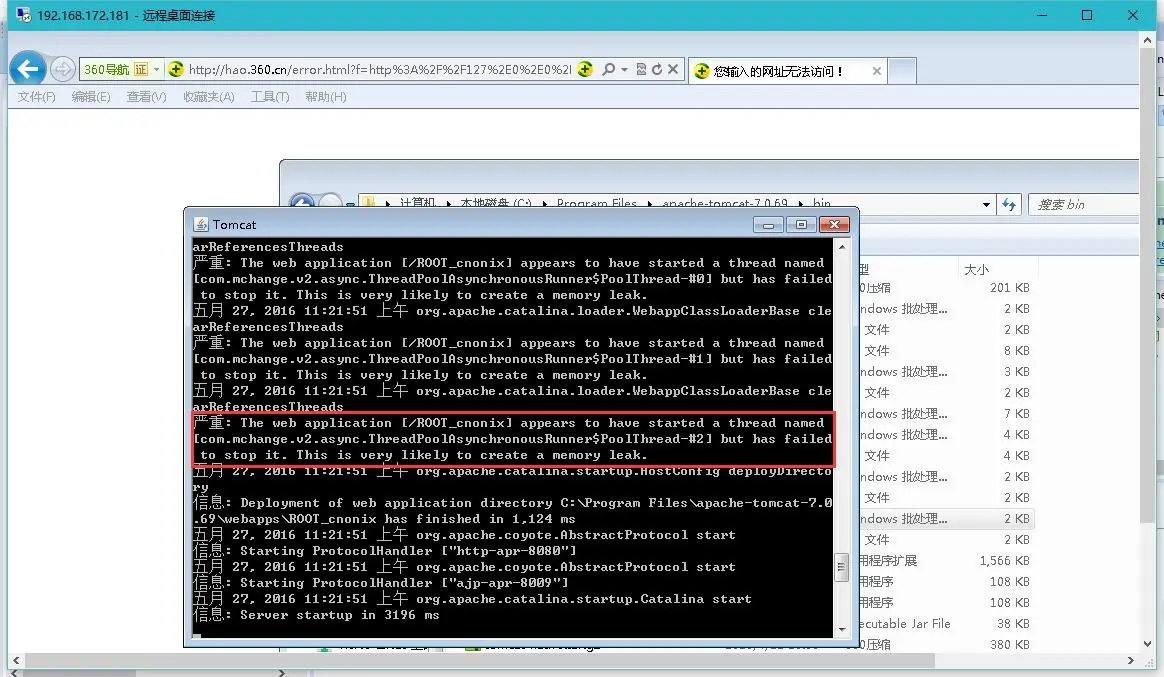Click the remote desktop horizontal scroll-right arrow
Image resolution: width=1164 pixels, height=677 pixels.
point(1131,661)
